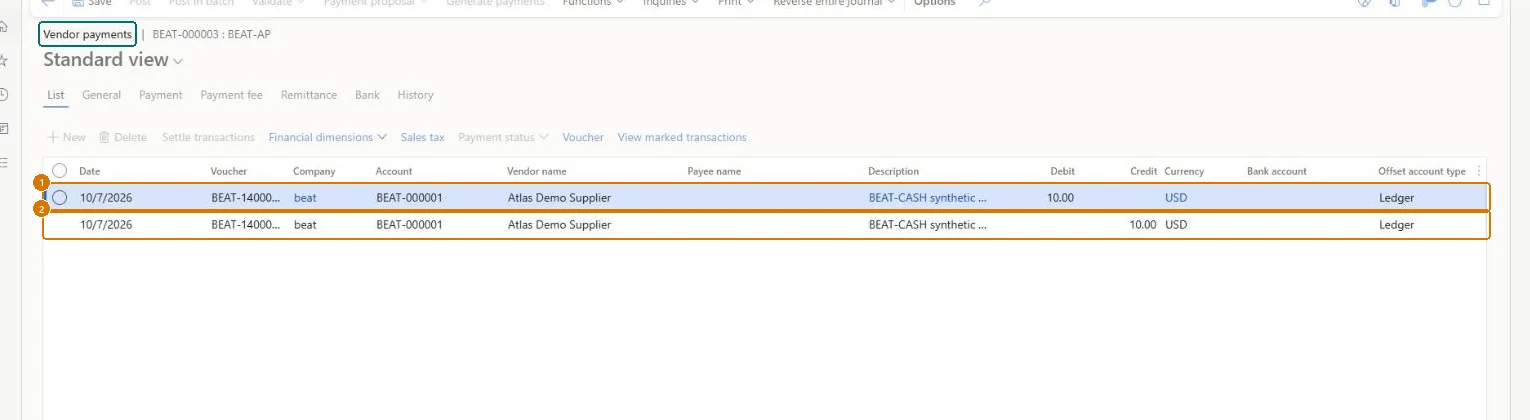
Task: Open the Options tab in action bar
Action: [934, 3]
